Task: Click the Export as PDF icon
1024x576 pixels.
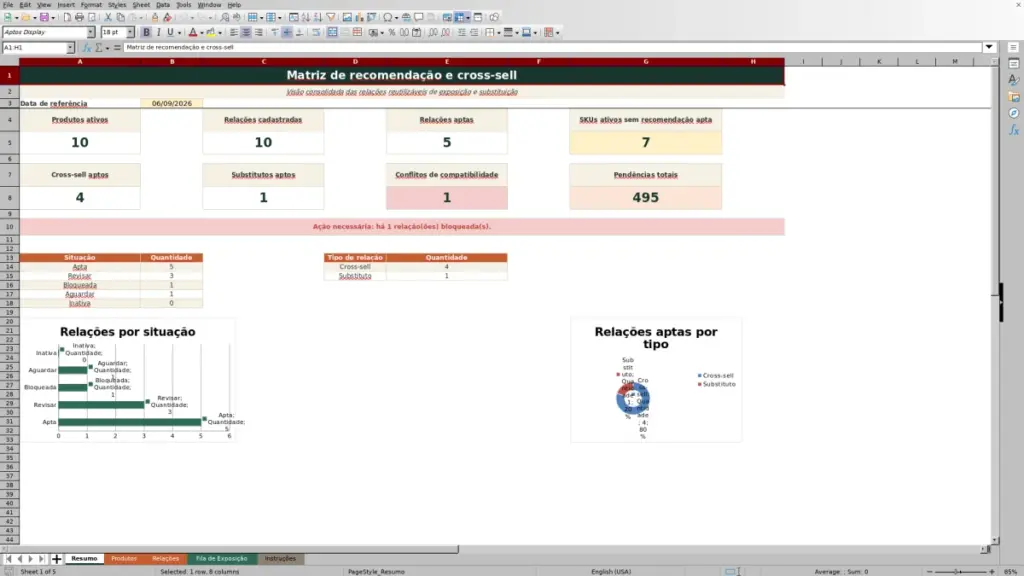Action: [67, 17]
